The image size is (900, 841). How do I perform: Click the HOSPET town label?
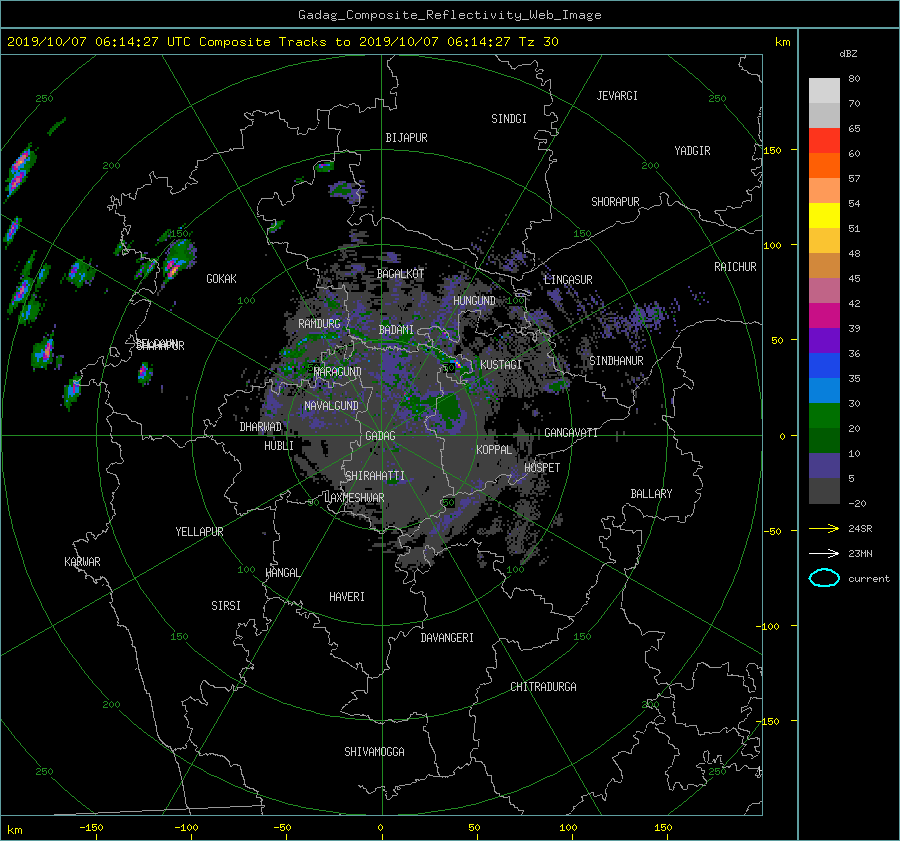[x=542, y=468]
